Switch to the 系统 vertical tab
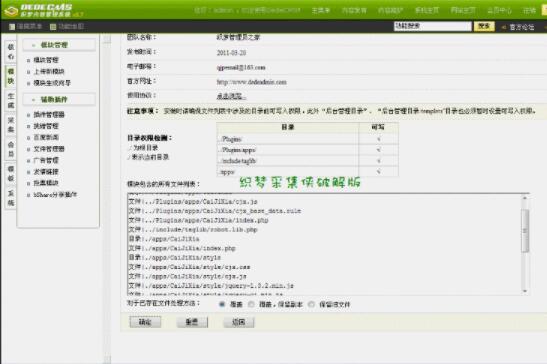 click(x=11, y=198)
